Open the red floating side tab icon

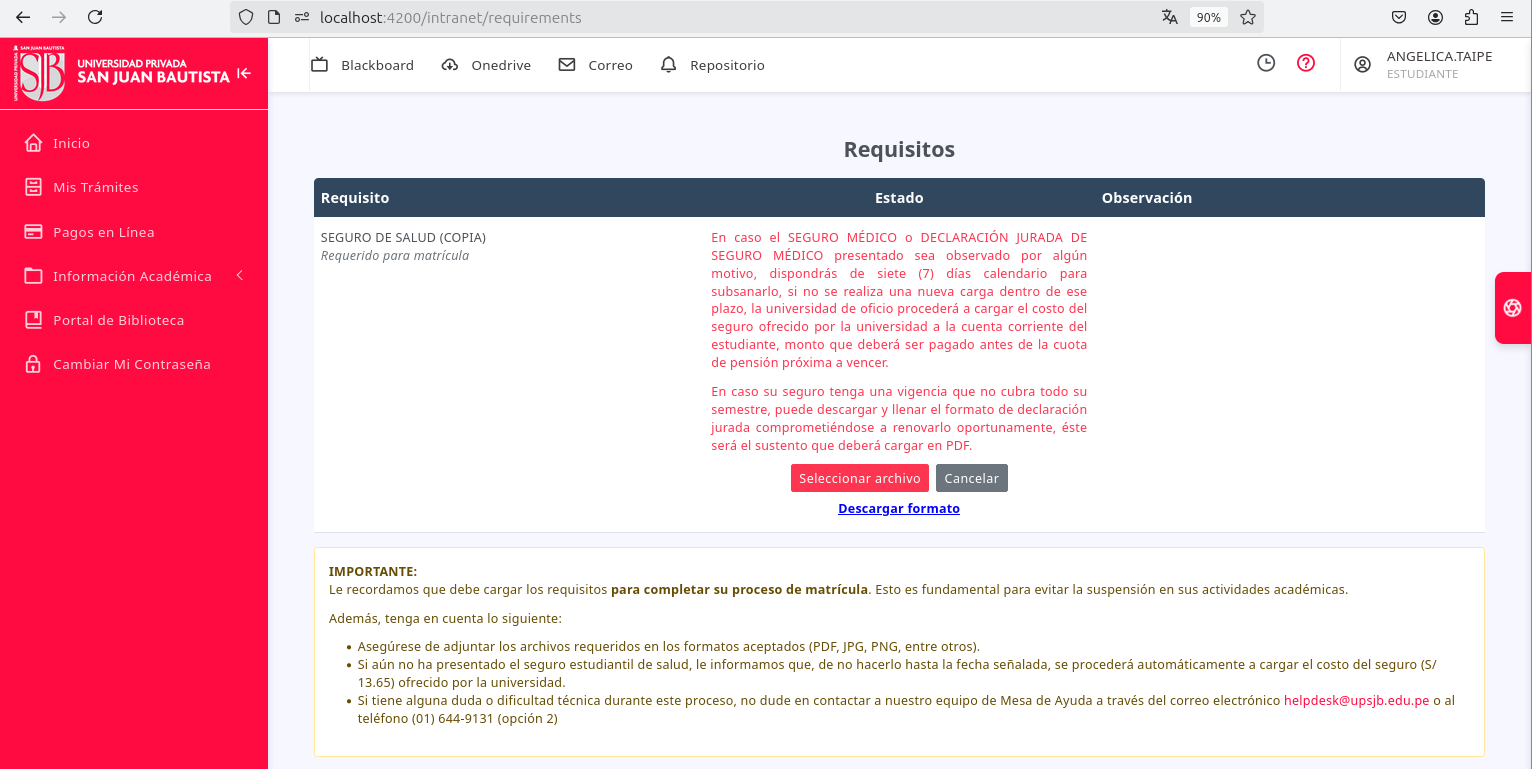pyautogui.click(x=1512, y=308)
